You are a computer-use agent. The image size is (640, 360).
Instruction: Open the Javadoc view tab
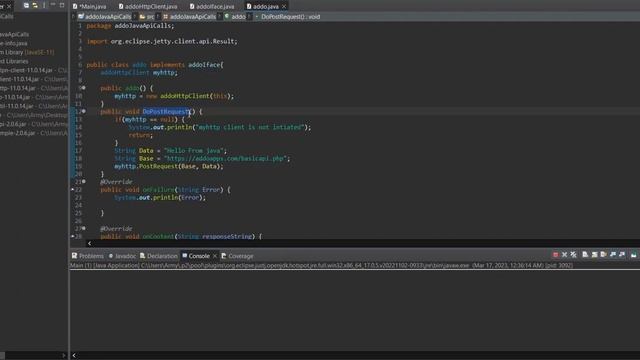tap(122, 256)
